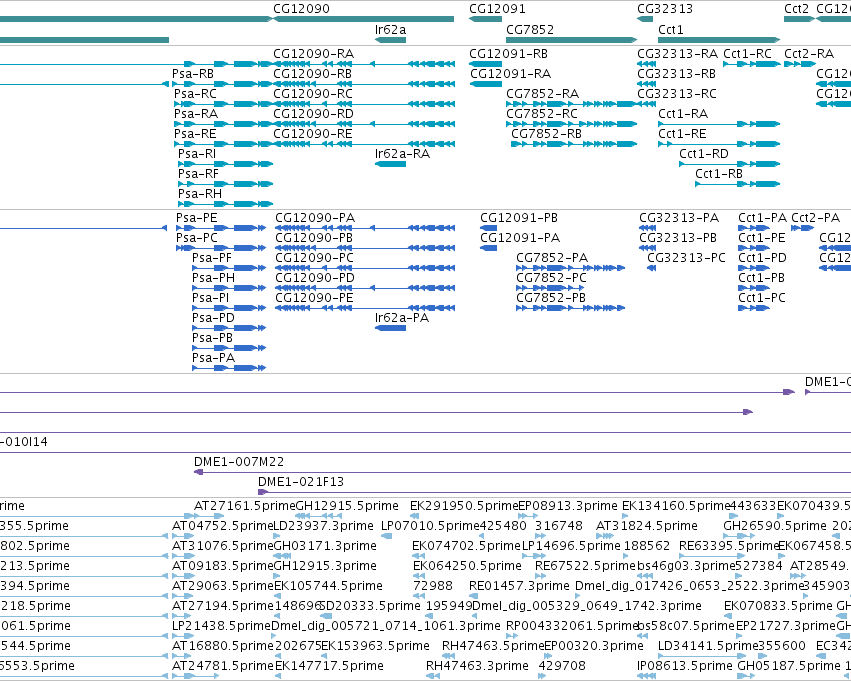This screenshot has height=681, width=851.
Task: Click protein label Psa-PE
Action: (x=196, y=218)
